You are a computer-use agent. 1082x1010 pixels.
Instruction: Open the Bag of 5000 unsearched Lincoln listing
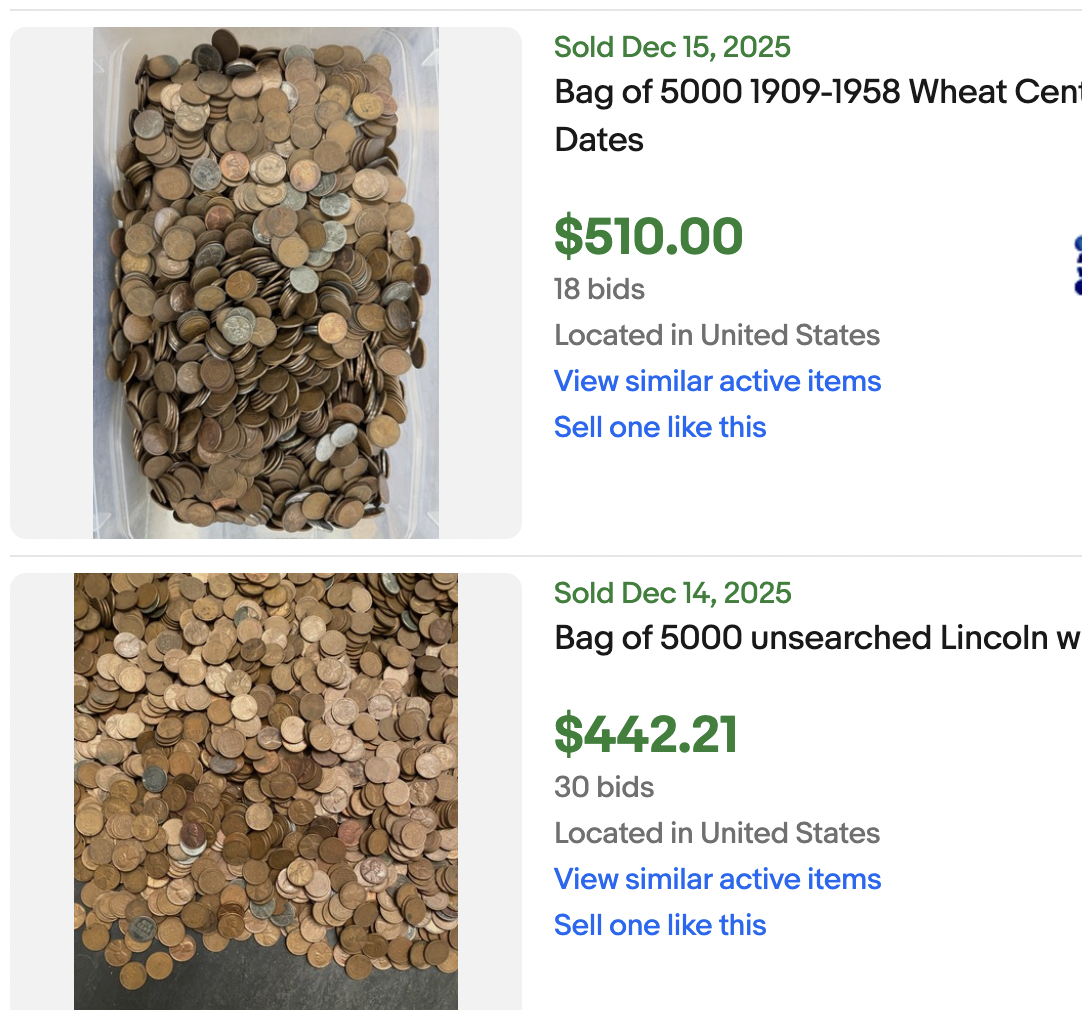(x=817, y=638)
